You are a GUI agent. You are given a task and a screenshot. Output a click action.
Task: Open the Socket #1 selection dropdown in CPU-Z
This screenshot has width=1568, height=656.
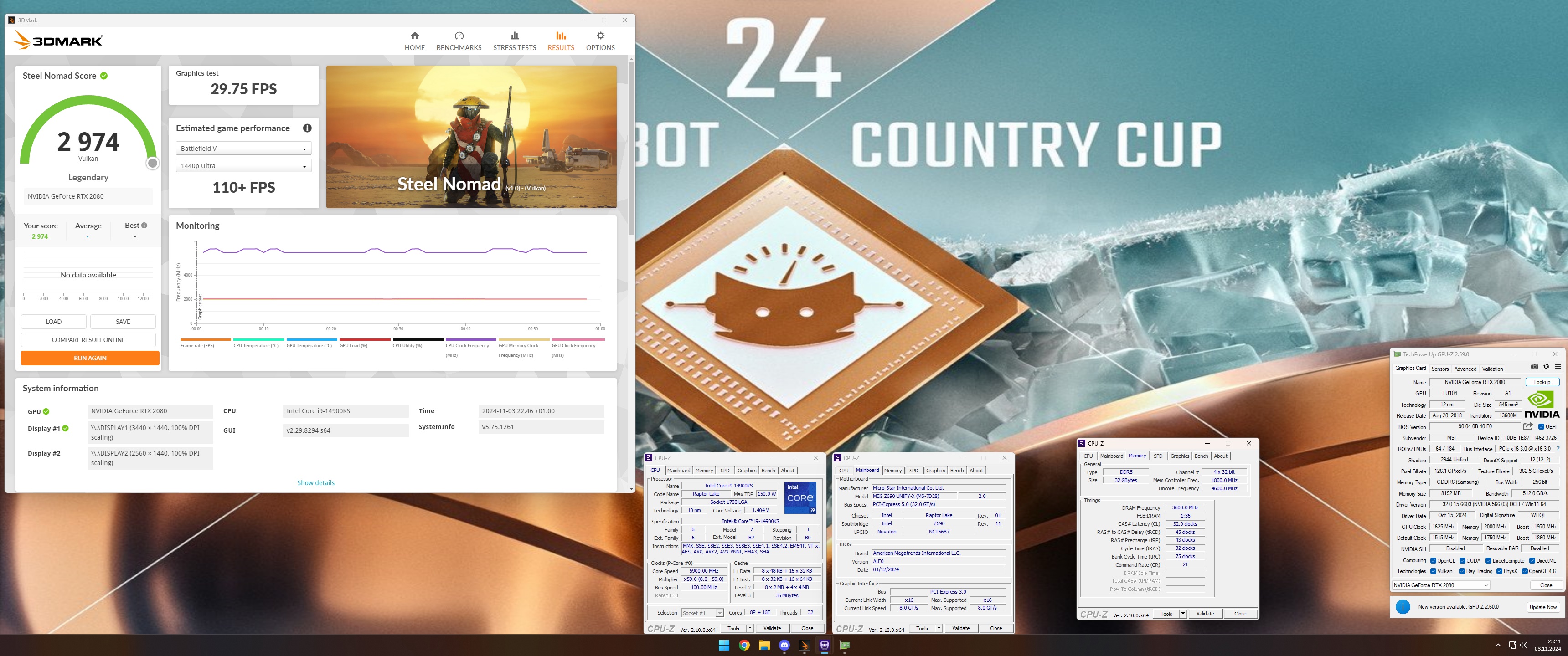702,613
